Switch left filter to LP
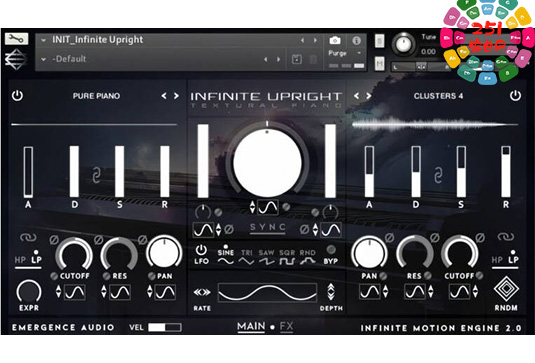Viewport: 535px width, 363px height. click(x=36, y=260)
